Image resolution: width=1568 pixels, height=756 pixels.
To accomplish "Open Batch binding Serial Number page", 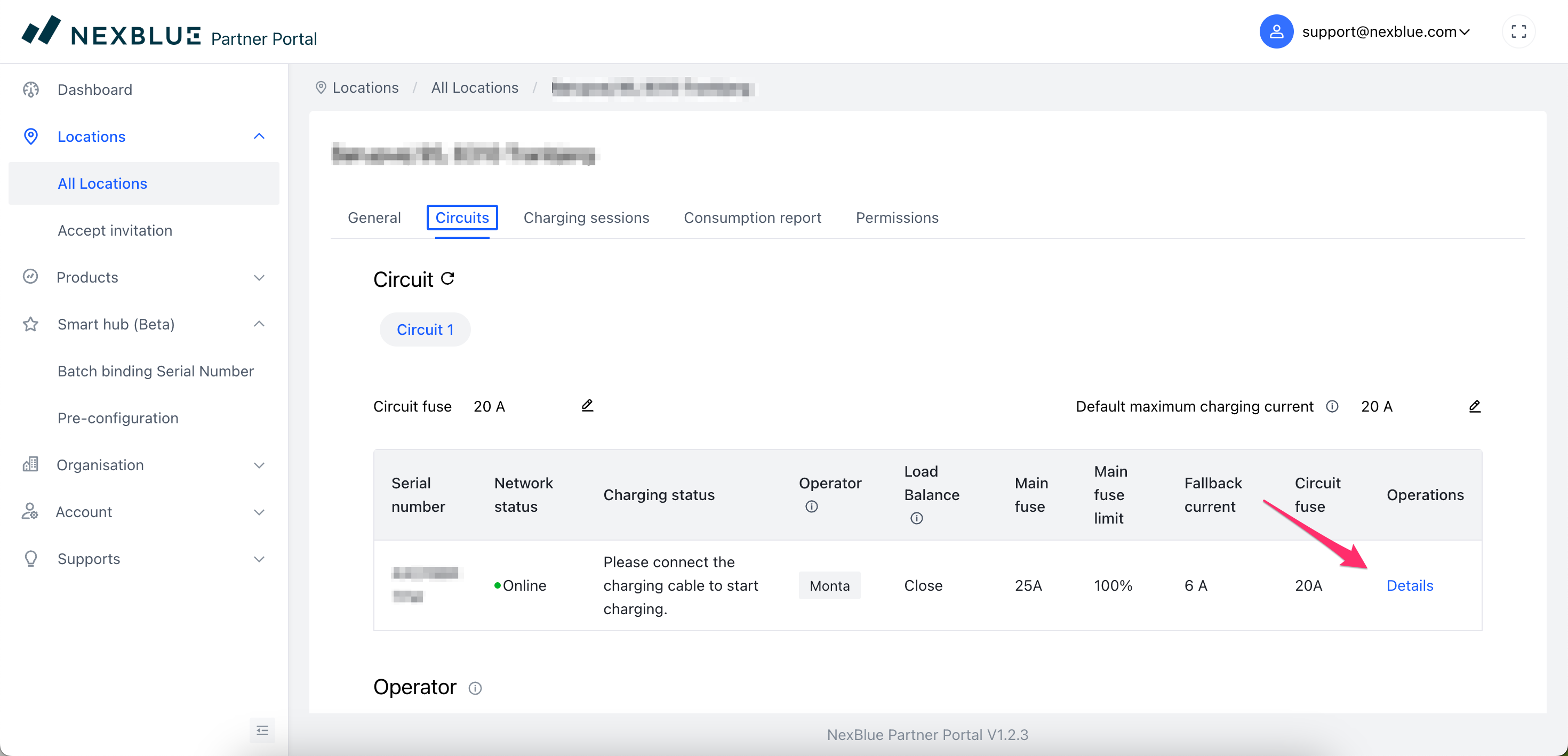I will [155, 371].
